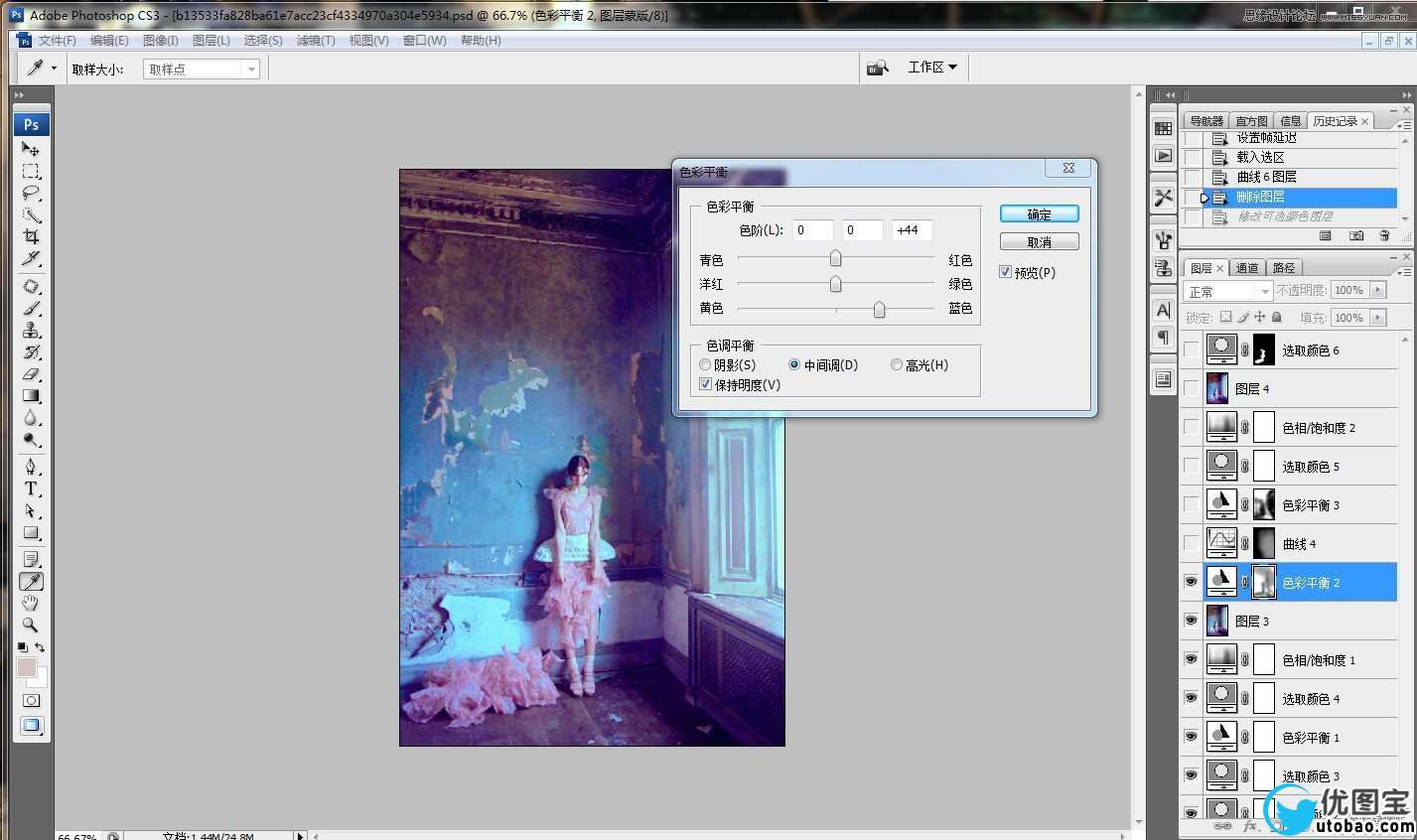Select the Notes tool
The image size is (1417, 840).
click(31, 559)
